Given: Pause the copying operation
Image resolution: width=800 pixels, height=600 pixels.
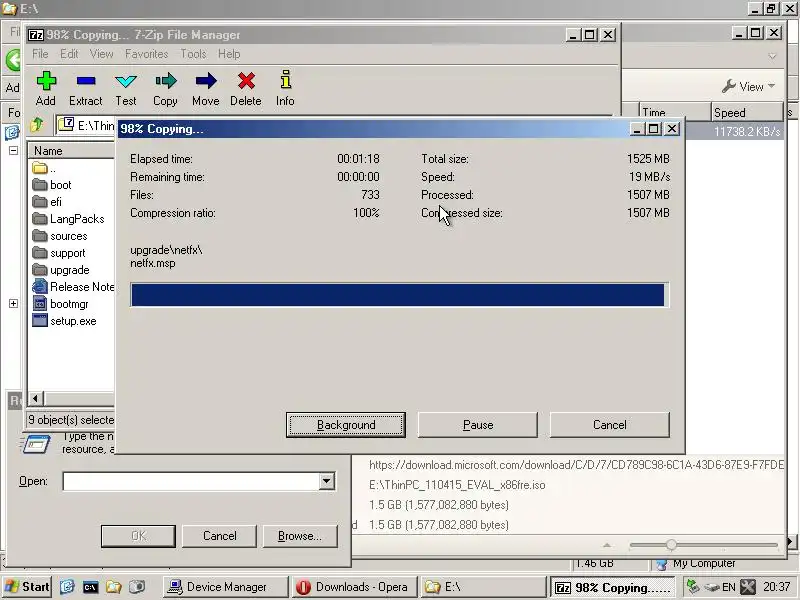Looking at the screenshot, I should click(x=478, y=425).
